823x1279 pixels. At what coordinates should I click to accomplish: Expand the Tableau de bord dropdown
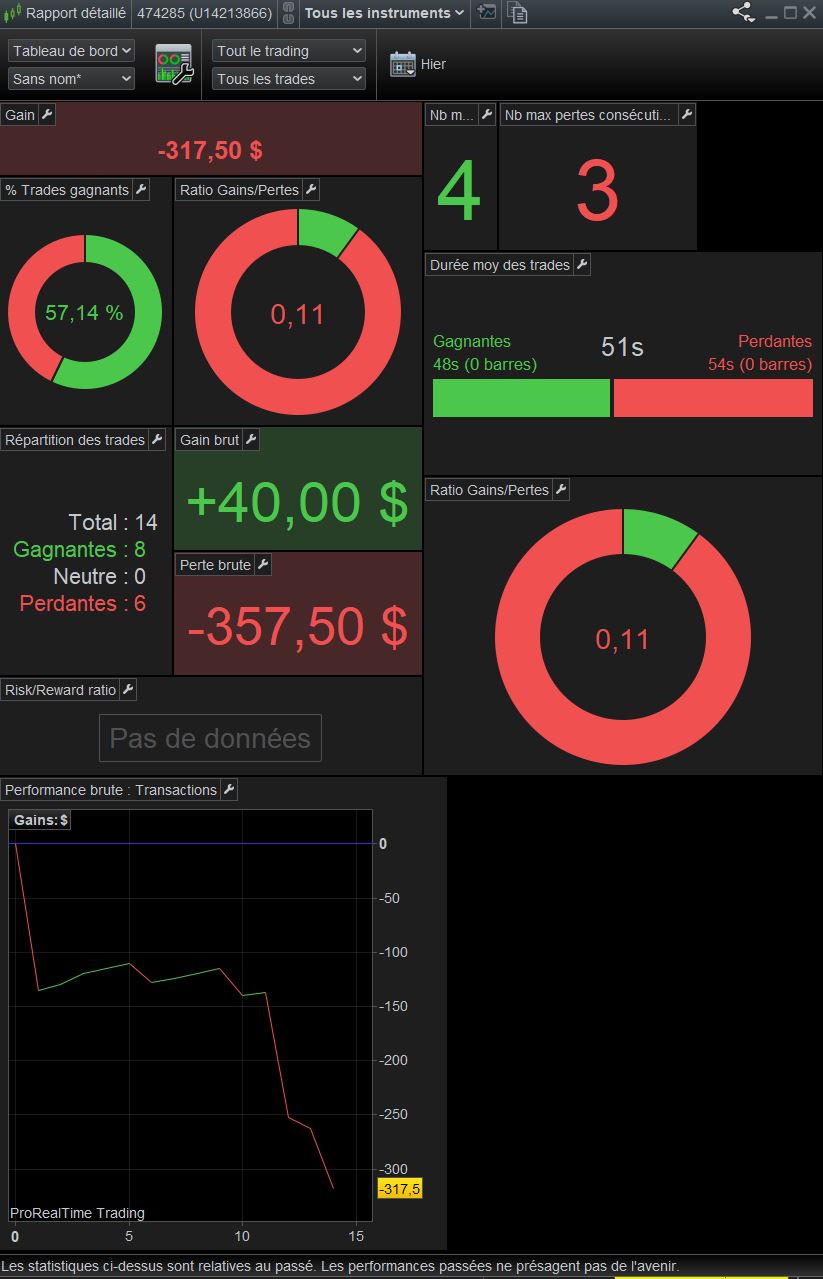point(71,51)
